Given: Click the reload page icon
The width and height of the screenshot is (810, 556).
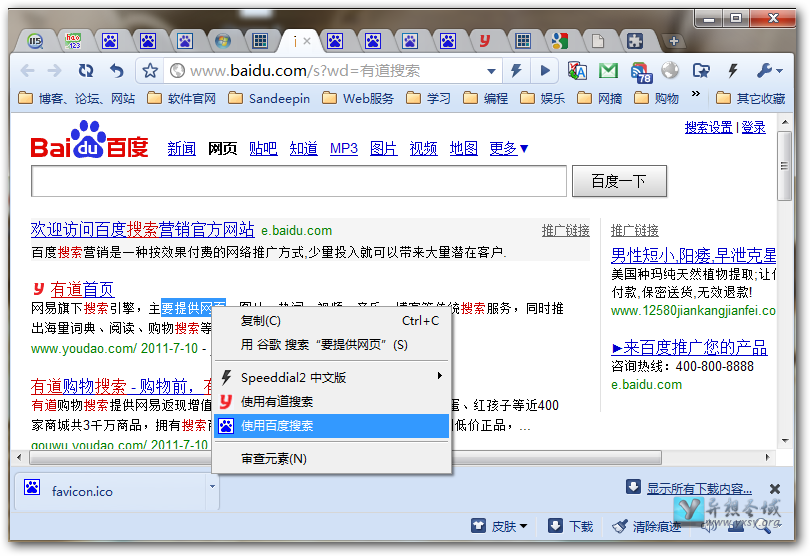Looking at the screenshot, I should 86,71.
